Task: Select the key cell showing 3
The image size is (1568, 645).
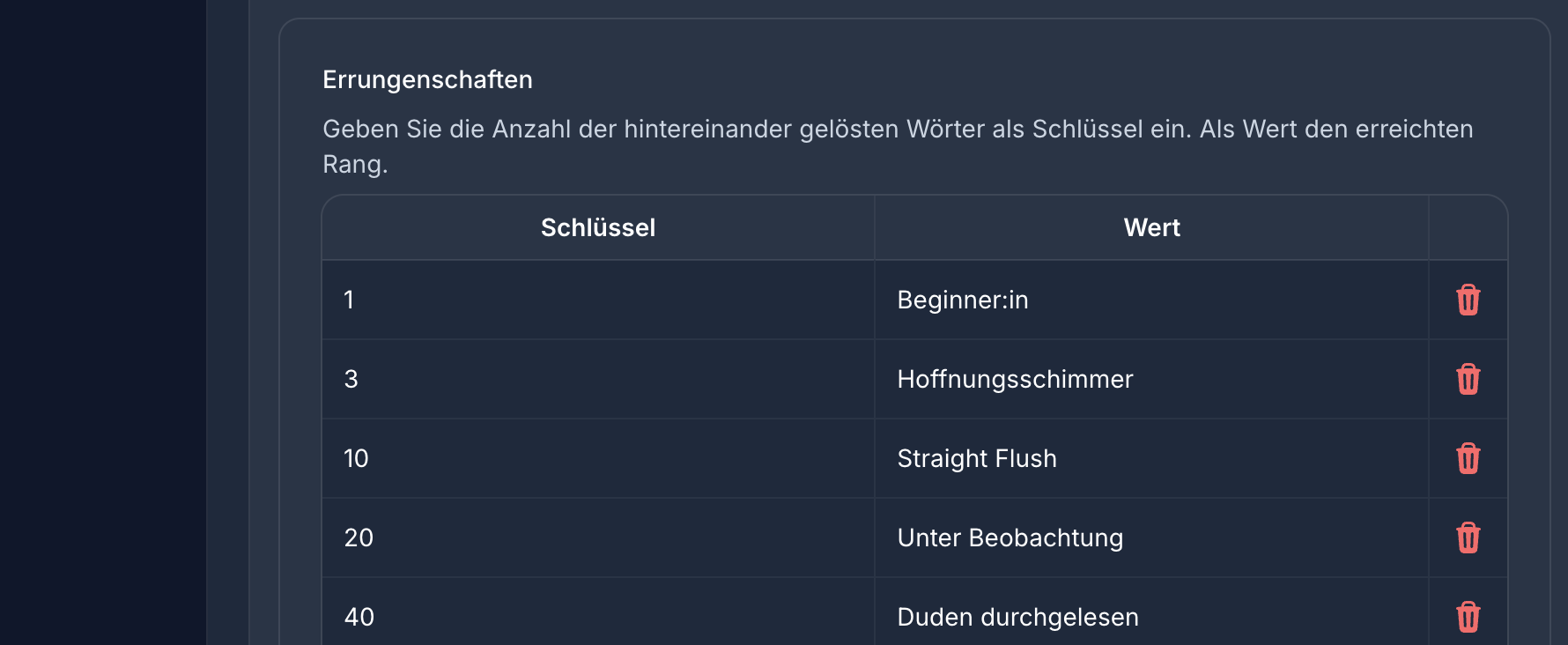Action: (598, 379)
